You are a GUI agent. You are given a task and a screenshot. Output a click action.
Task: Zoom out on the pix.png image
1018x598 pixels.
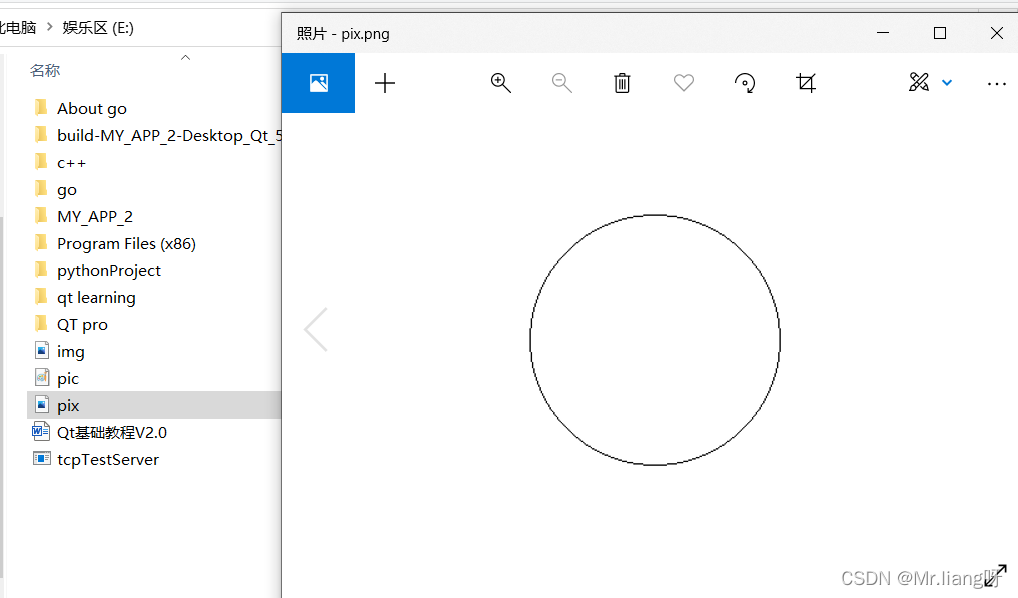(x=562, y=83)
